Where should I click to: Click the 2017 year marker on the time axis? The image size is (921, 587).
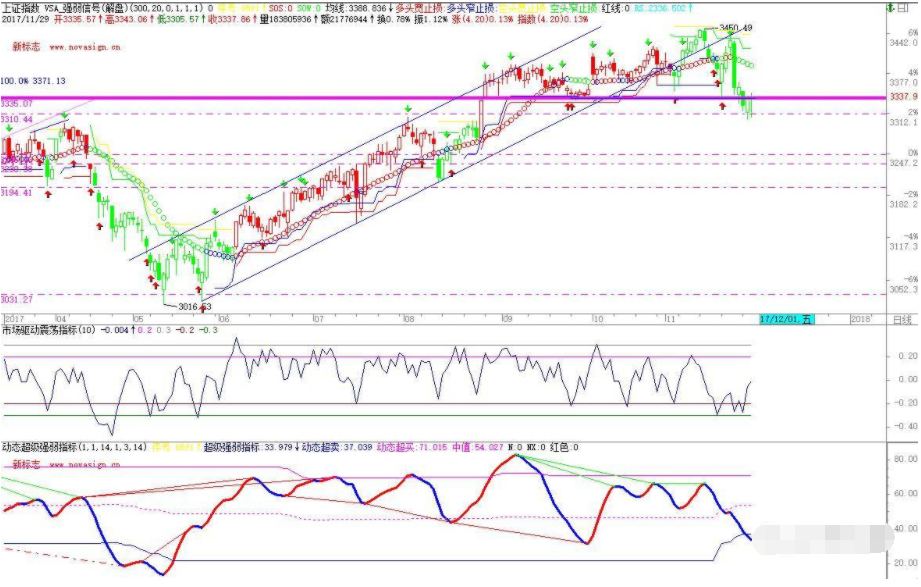[14, 319]
